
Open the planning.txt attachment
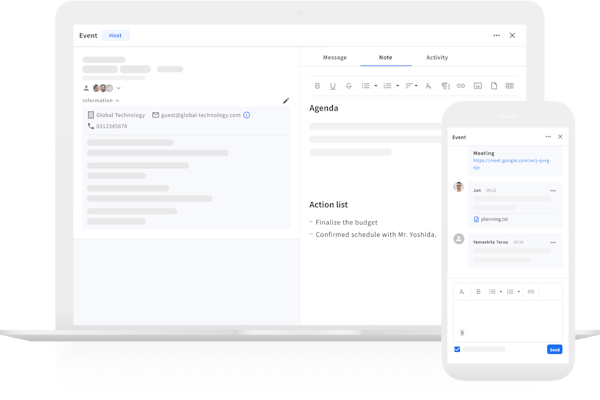[x=495, y=218]
